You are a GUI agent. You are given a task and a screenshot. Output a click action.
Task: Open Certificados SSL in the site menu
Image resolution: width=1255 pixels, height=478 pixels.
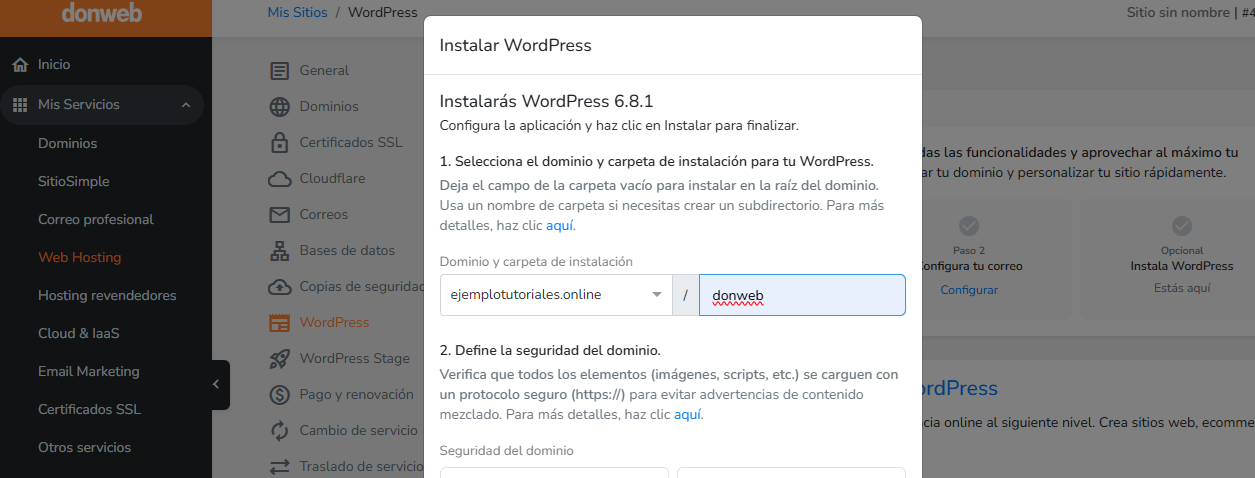pyautogui.click(x=351, y=143)
